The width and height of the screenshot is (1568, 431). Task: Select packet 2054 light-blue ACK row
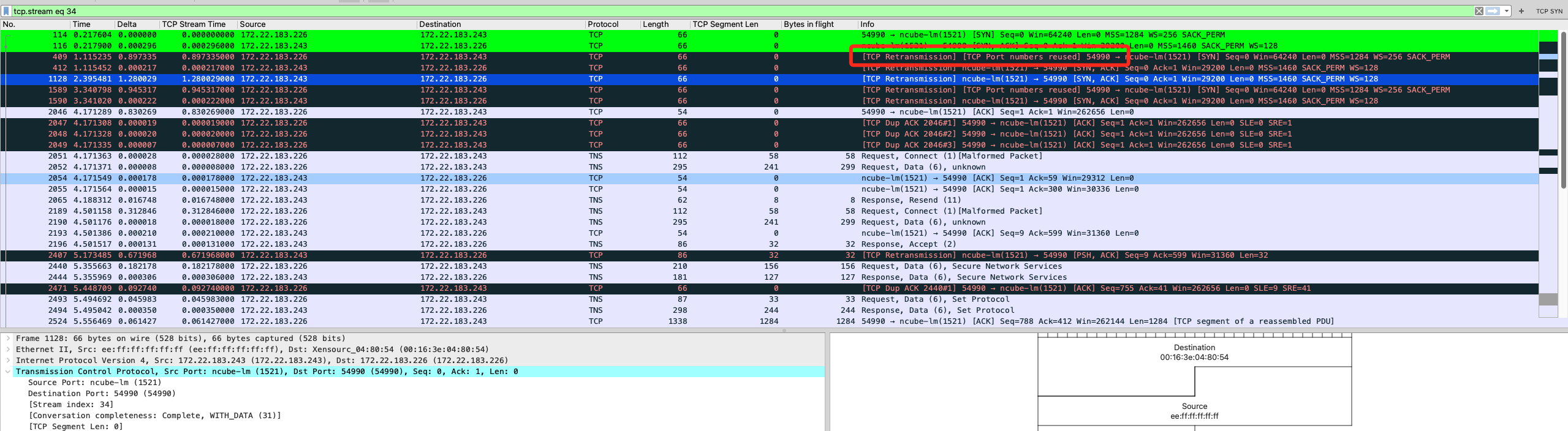(x=769, y=178)
